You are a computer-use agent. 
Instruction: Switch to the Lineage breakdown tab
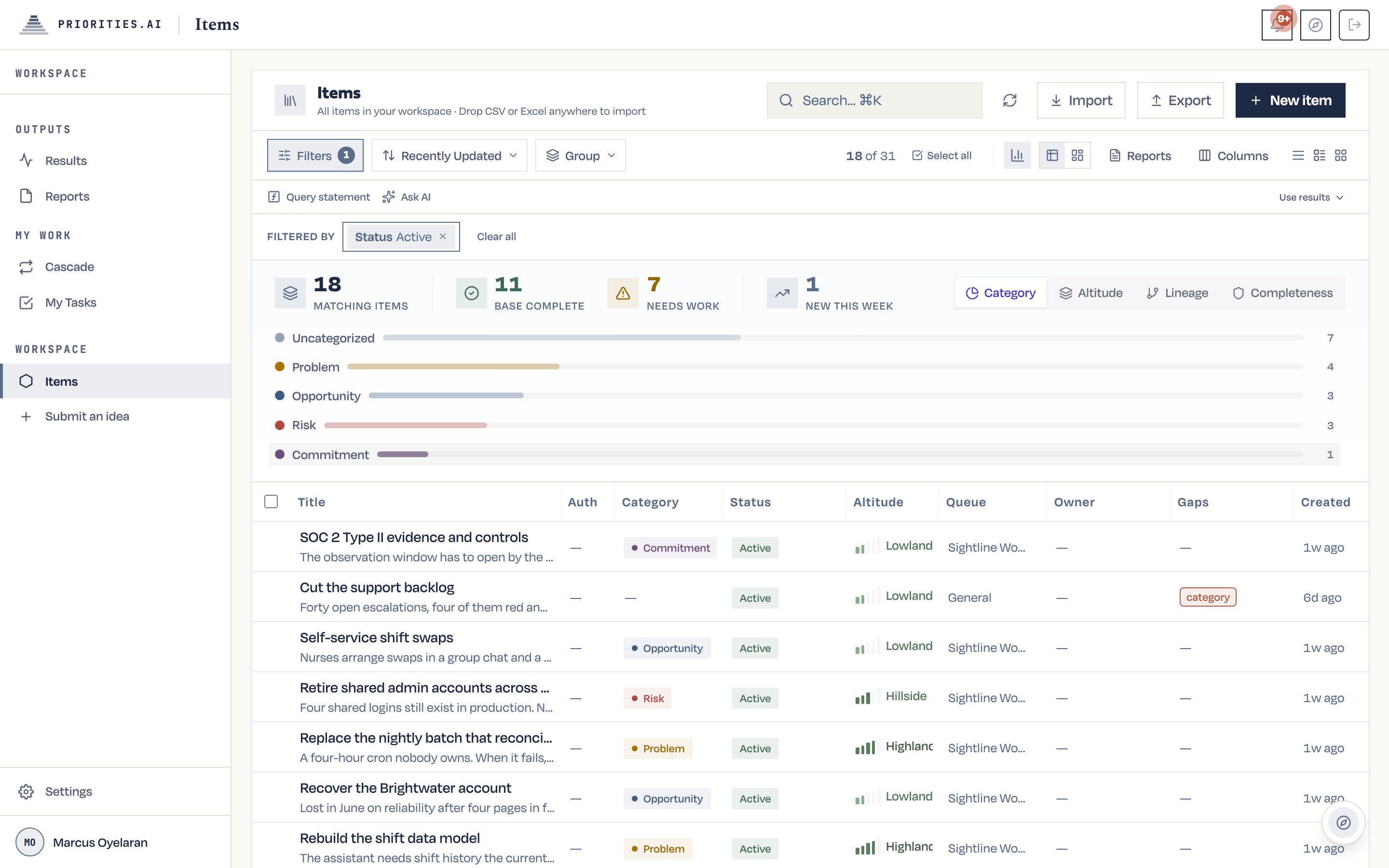tap(1177, 293)
